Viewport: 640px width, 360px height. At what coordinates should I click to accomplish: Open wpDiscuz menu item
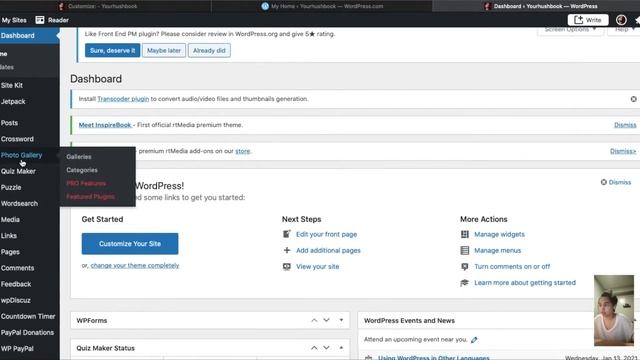coord(29,300)
